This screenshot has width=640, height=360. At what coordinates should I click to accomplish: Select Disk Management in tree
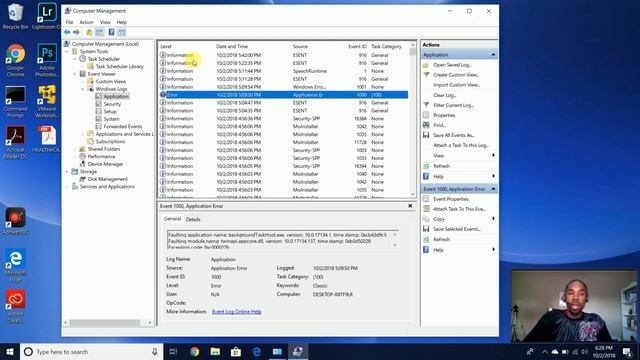pos(107,179)
